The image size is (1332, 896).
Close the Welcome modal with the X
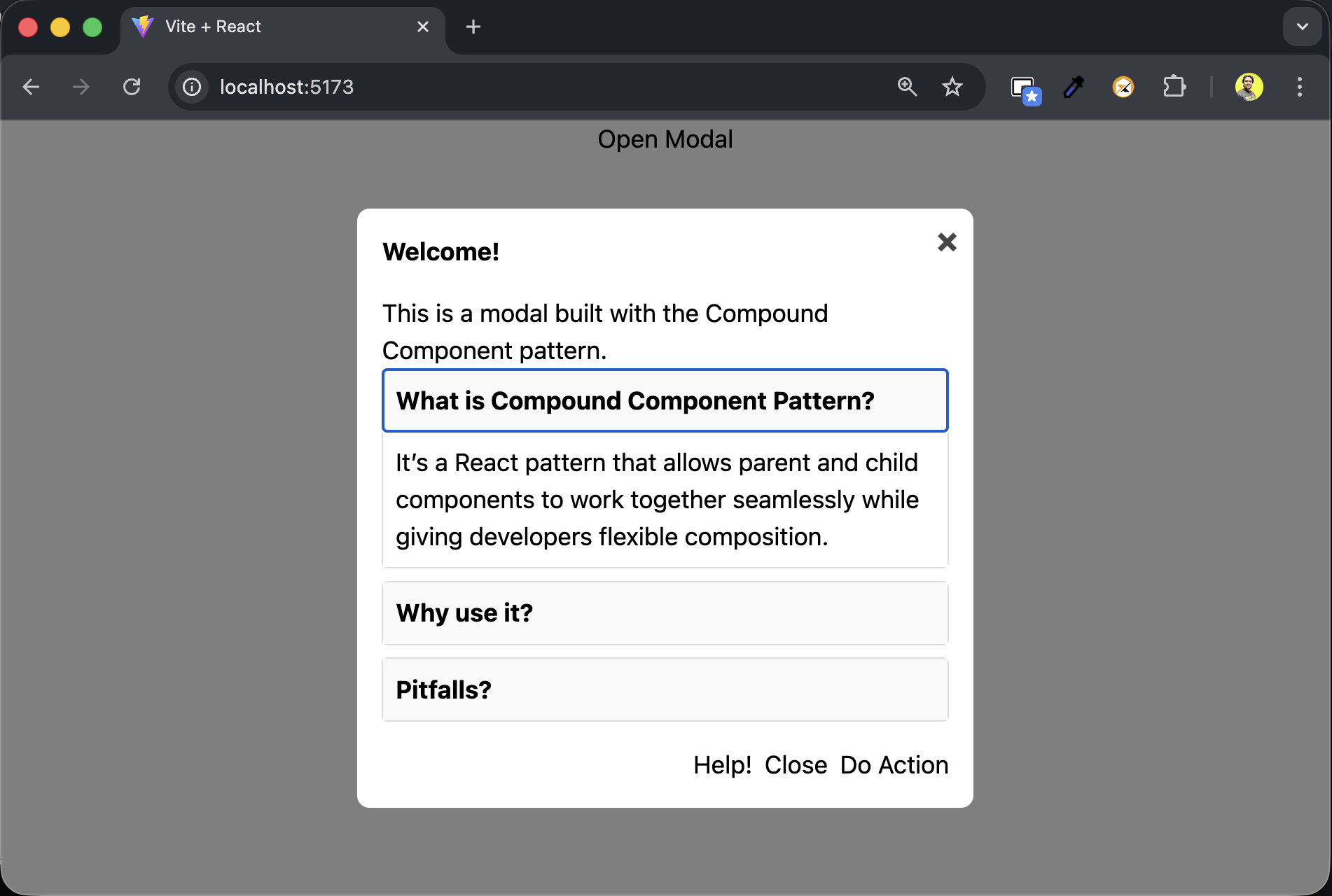coord(946,241)
